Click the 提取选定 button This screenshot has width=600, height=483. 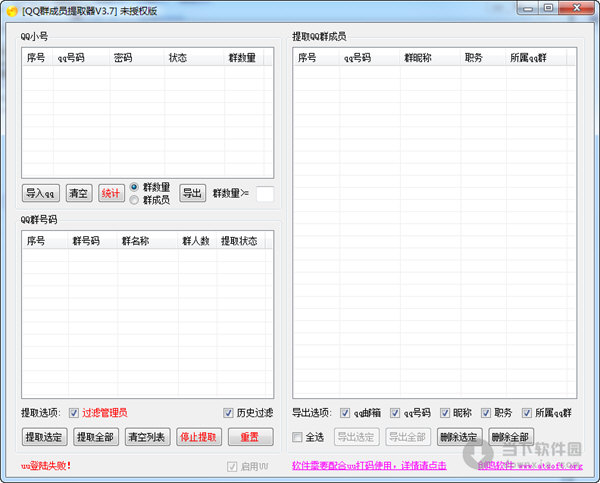coord(44,437)
